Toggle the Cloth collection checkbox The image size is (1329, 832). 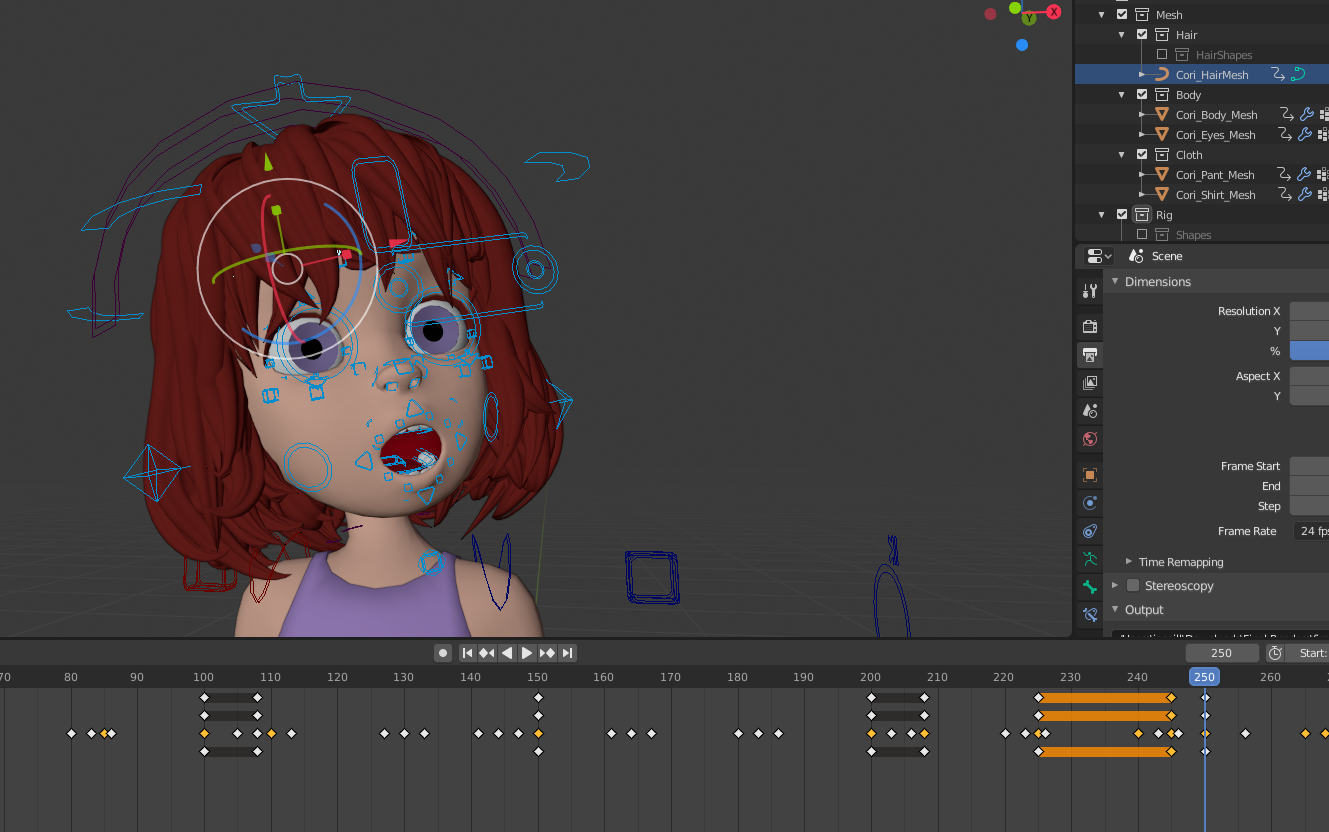1142,154
